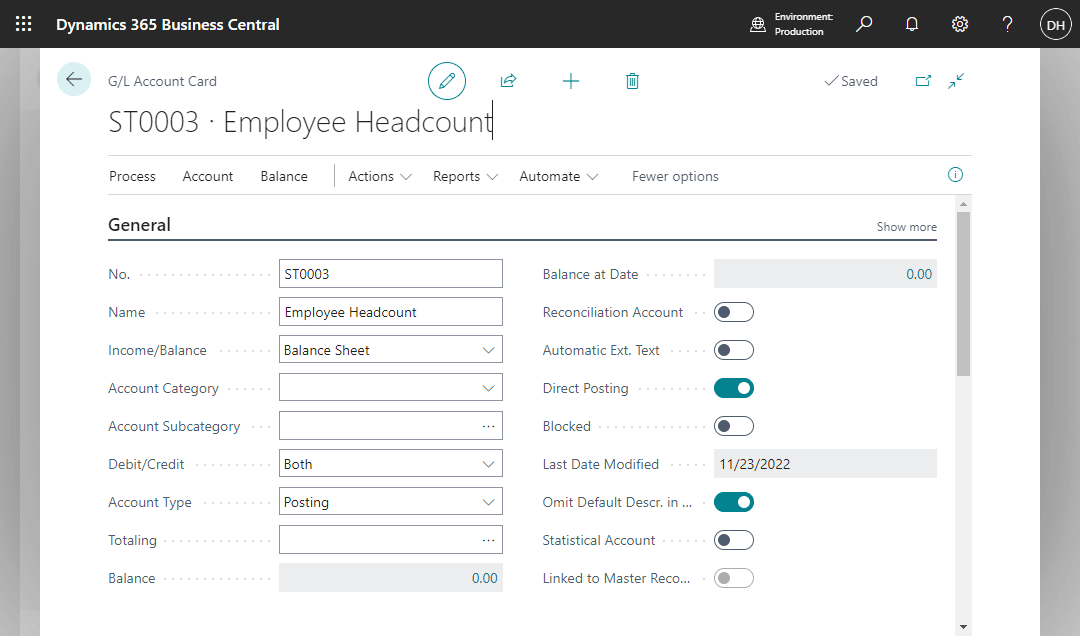Screen dimensions: 1080x636
Task: Open the Account menu
Action: point(207,176)
